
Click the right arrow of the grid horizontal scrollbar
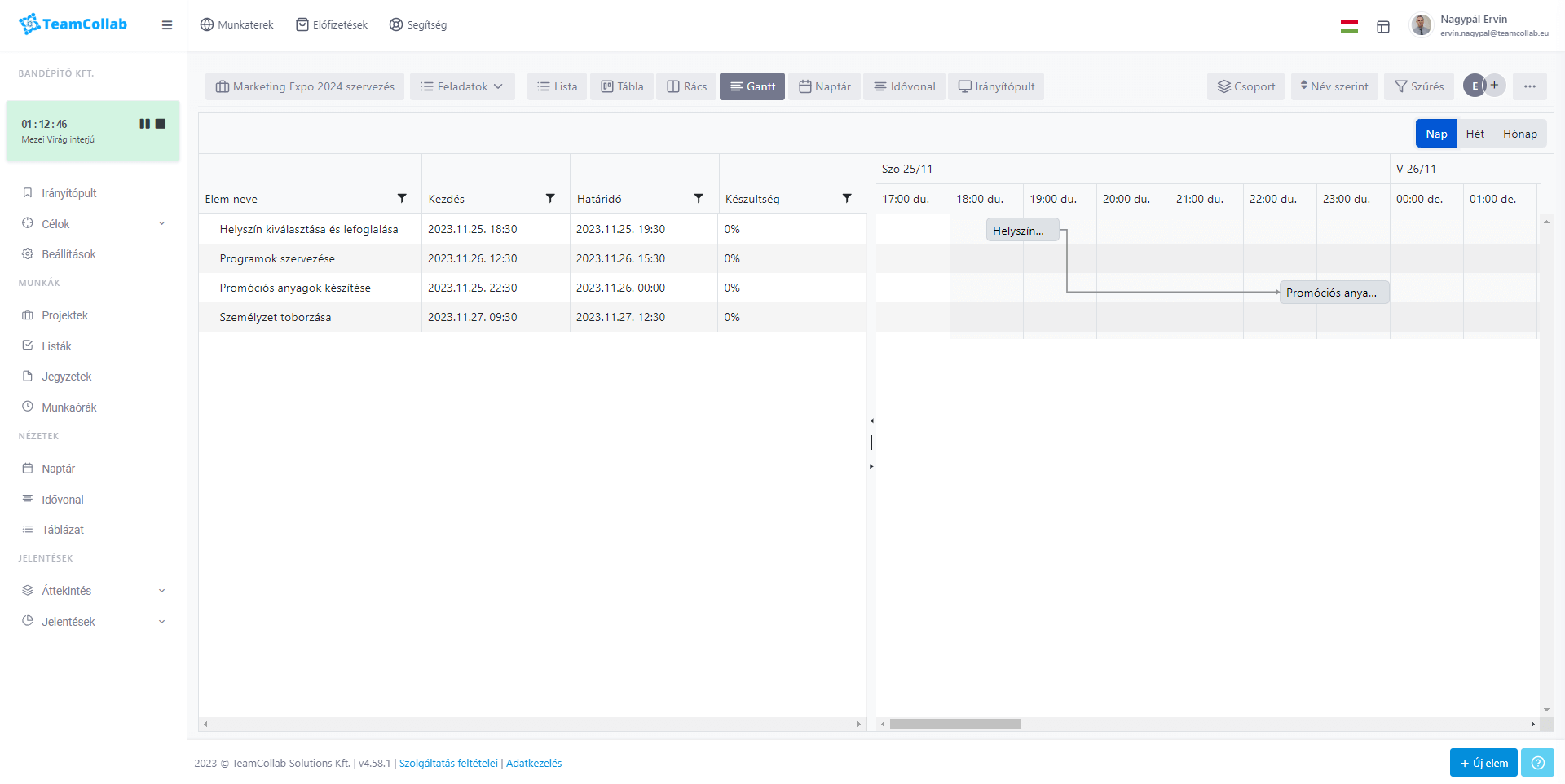tap(858, 724)
